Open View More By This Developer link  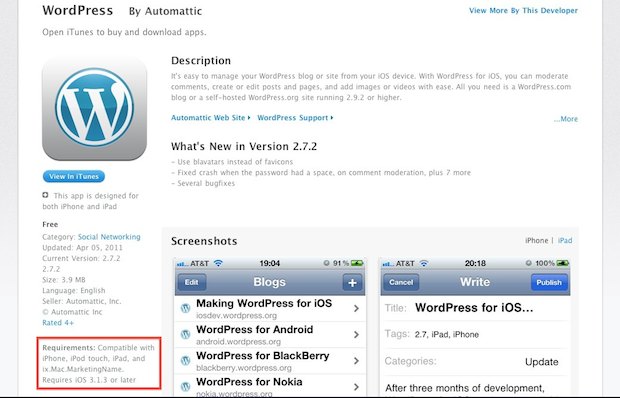coord(523,11)
